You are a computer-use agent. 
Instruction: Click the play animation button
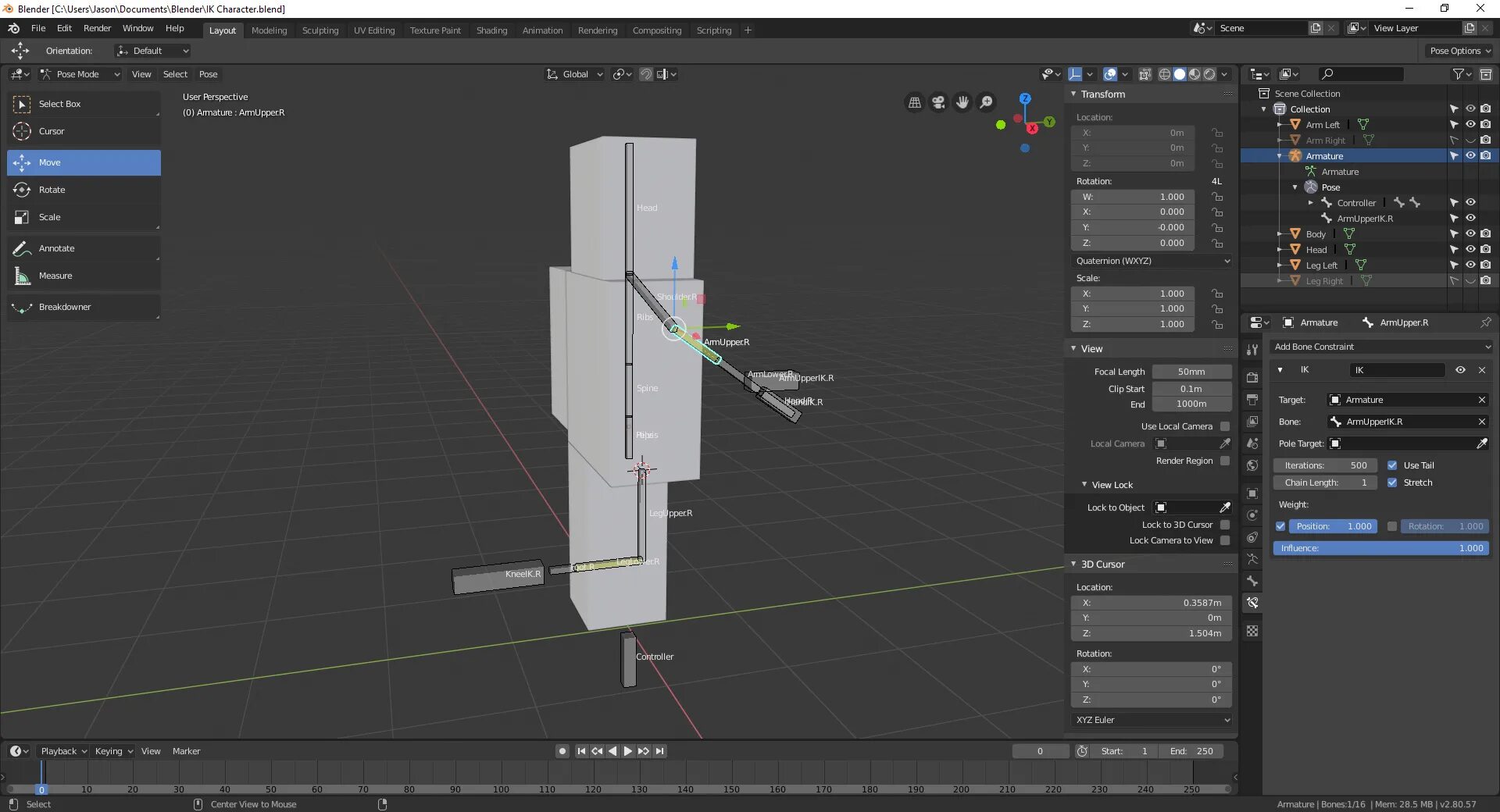(x=627, y=751)
